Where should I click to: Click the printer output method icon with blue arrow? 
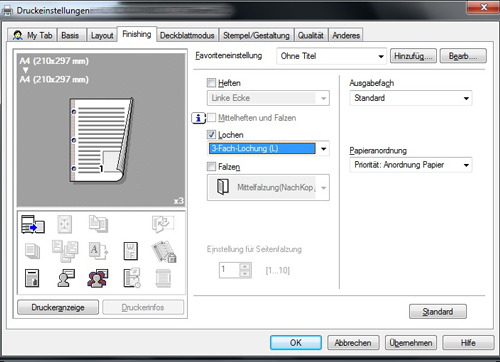33,224
